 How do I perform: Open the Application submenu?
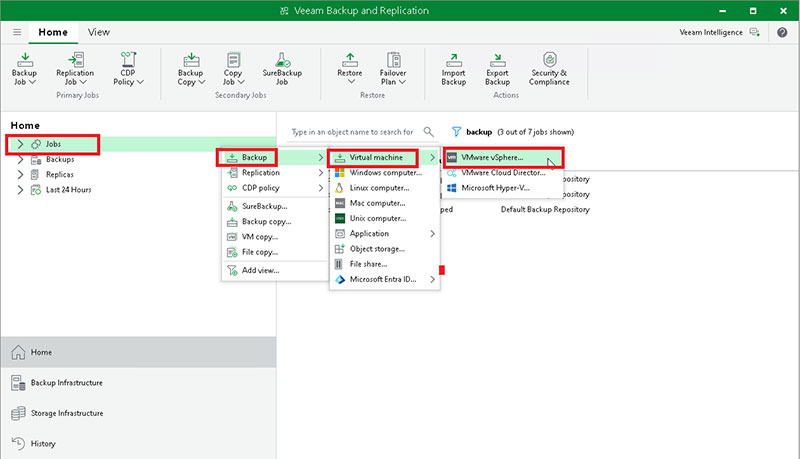point(384,234)
